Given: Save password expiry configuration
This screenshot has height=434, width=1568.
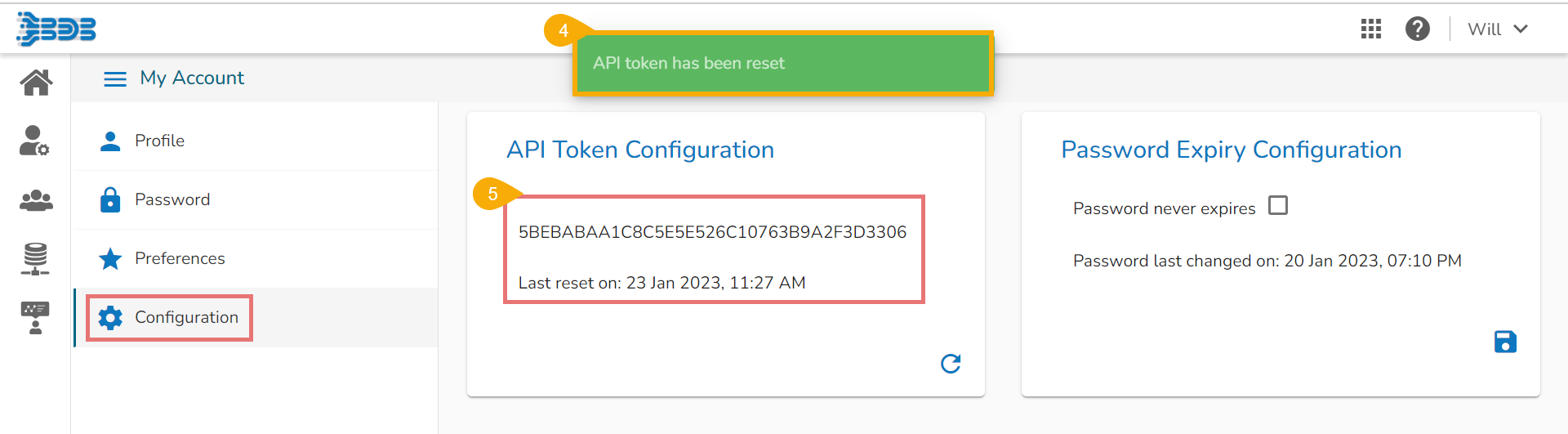Looking at the screenshot, I should (x=1505, y=342).
